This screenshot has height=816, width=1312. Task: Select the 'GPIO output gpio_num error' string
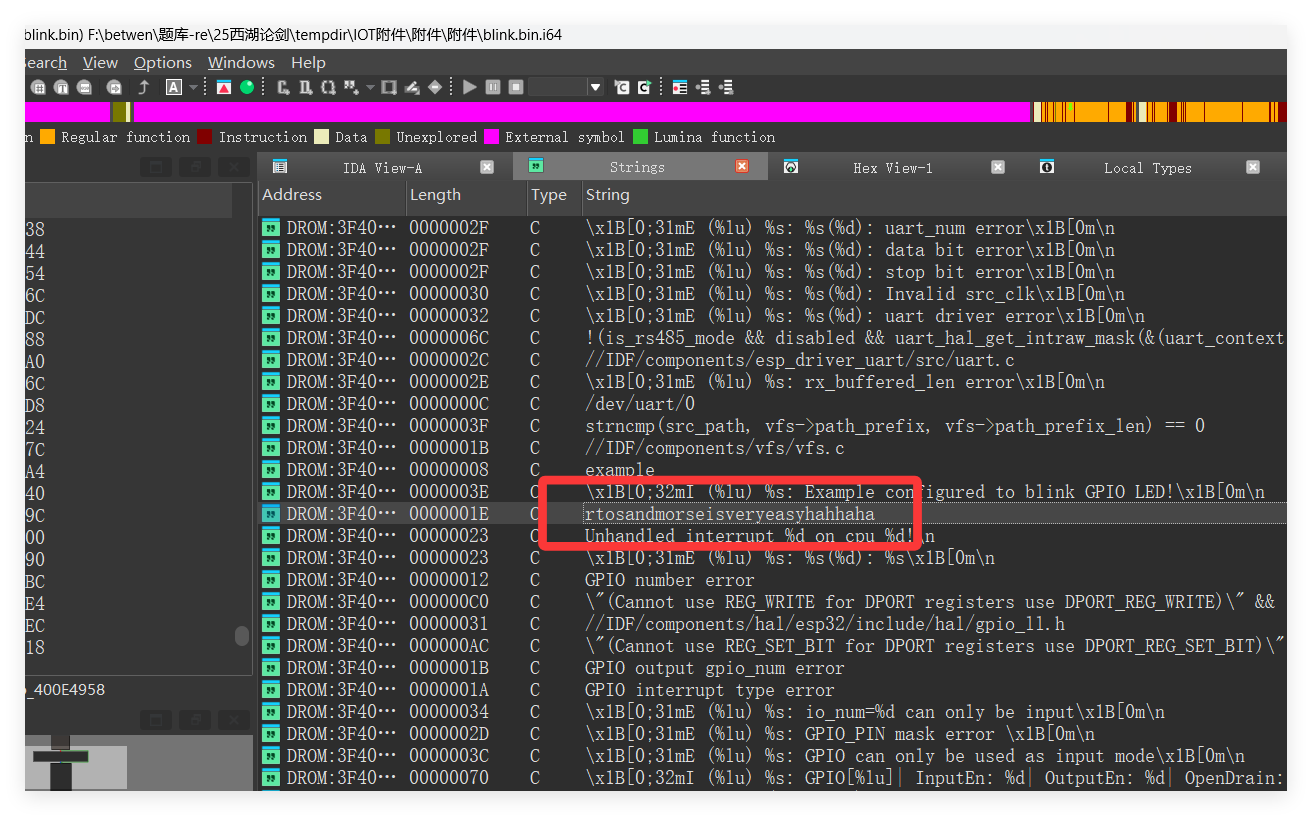pos(714,668)
